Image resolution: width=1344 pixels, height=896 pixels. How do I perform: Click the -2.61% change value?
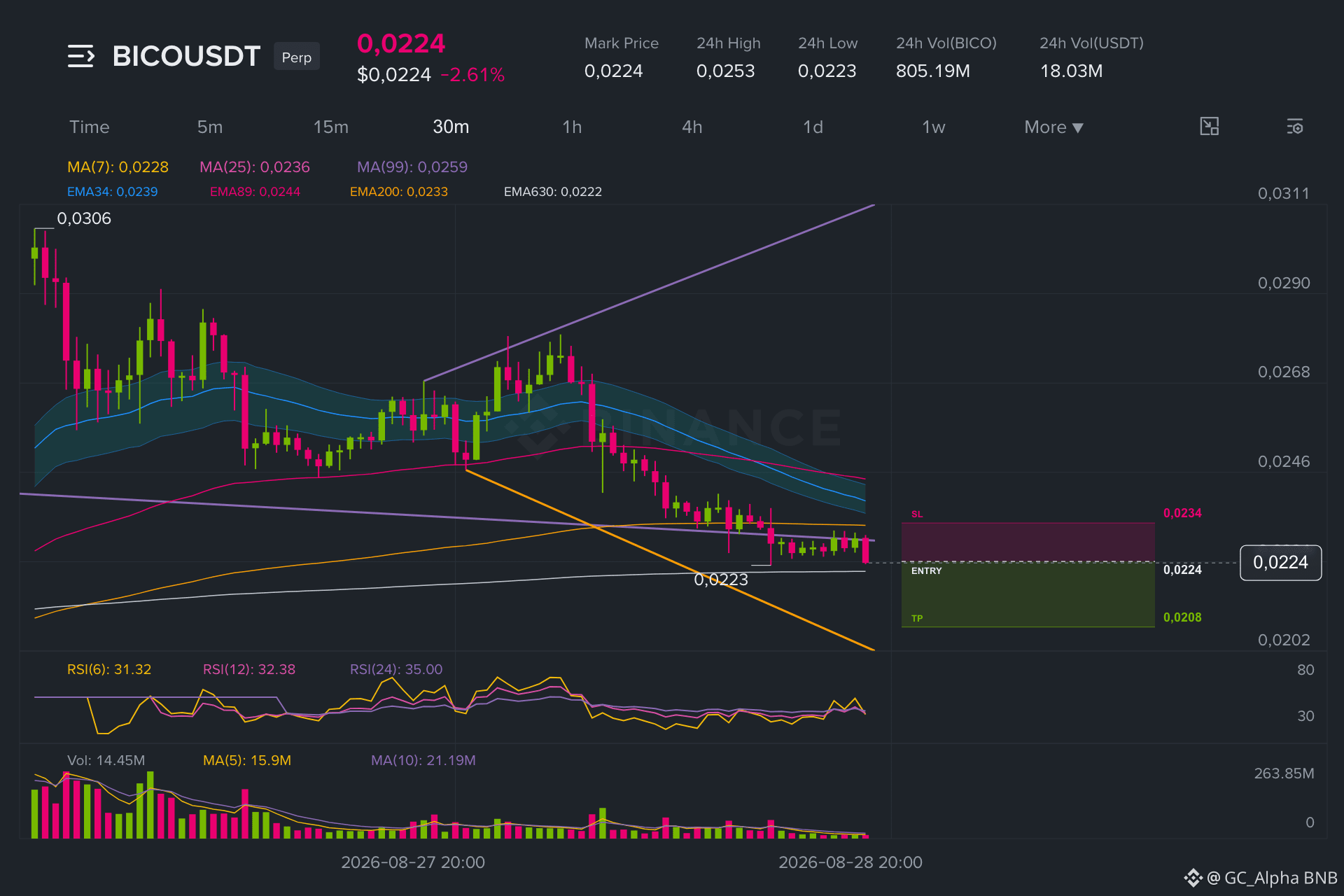(472, 75)
